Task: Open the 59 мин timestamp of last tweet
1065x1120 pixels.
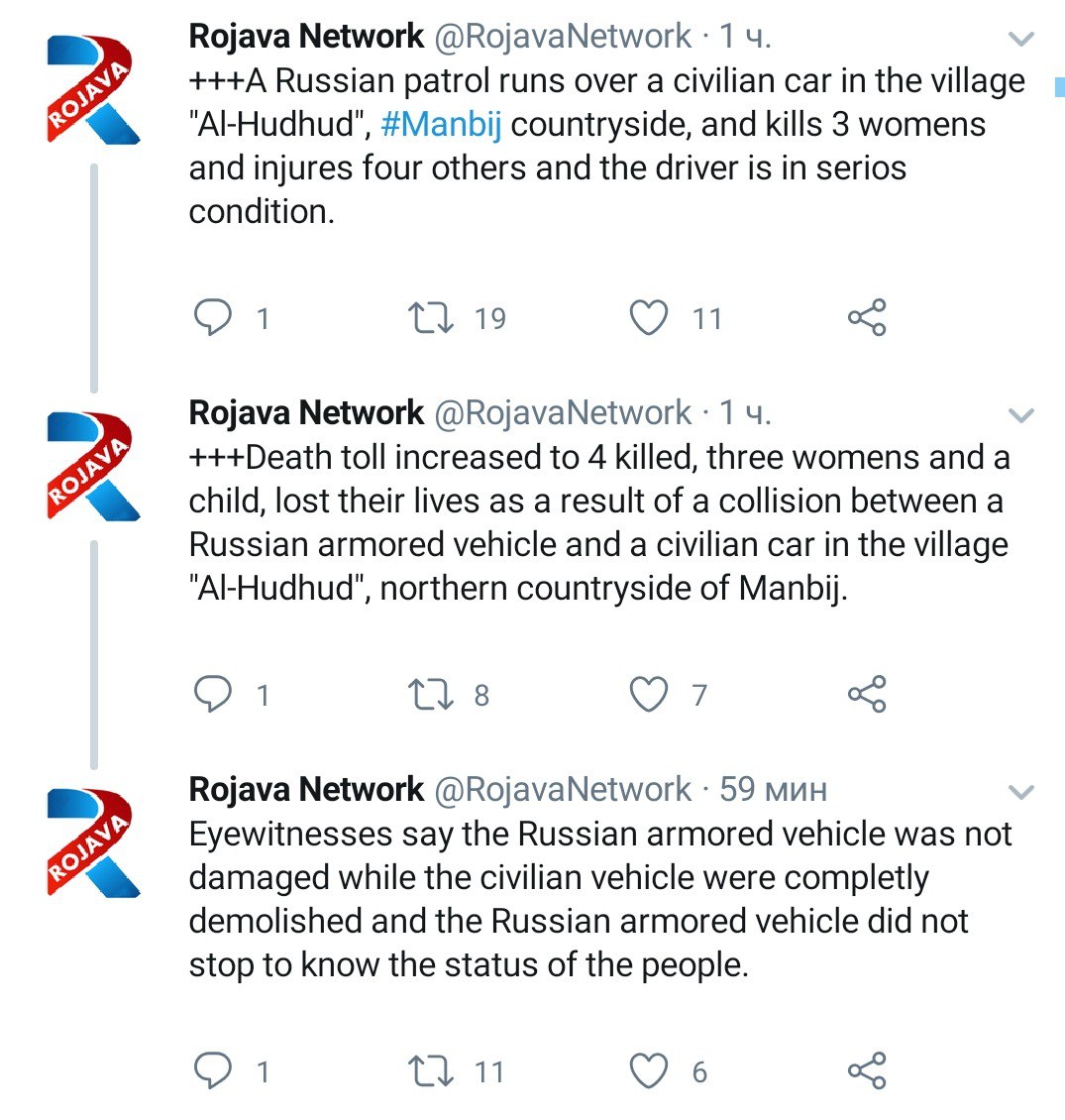Action: pyautogui.click(x=773, y=789)
